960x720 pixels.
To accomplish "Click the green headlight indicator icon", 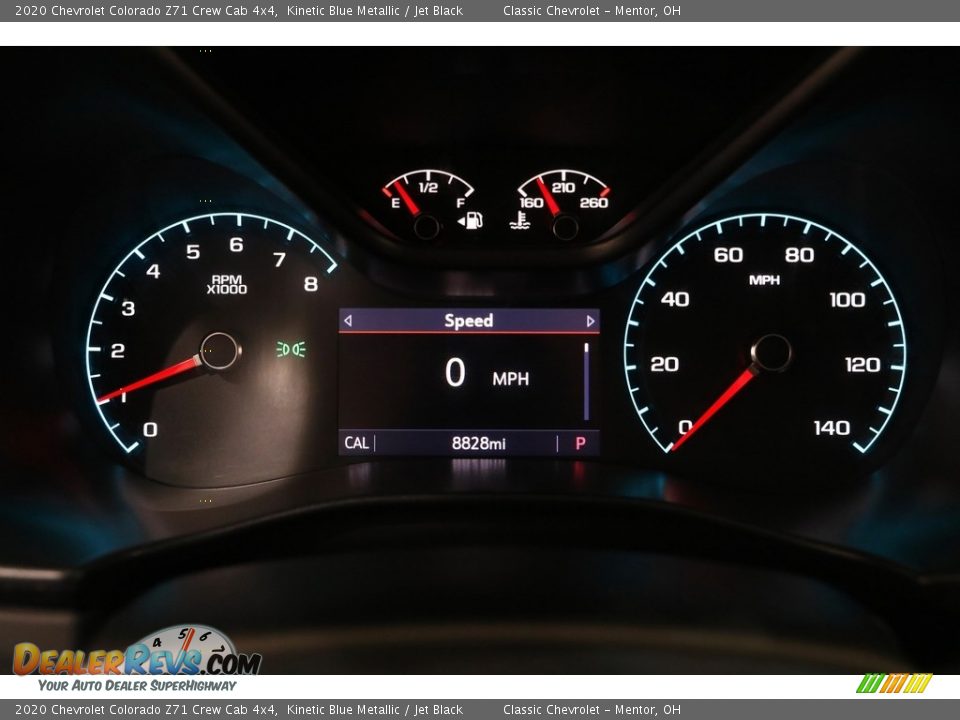I will (290, 349).
